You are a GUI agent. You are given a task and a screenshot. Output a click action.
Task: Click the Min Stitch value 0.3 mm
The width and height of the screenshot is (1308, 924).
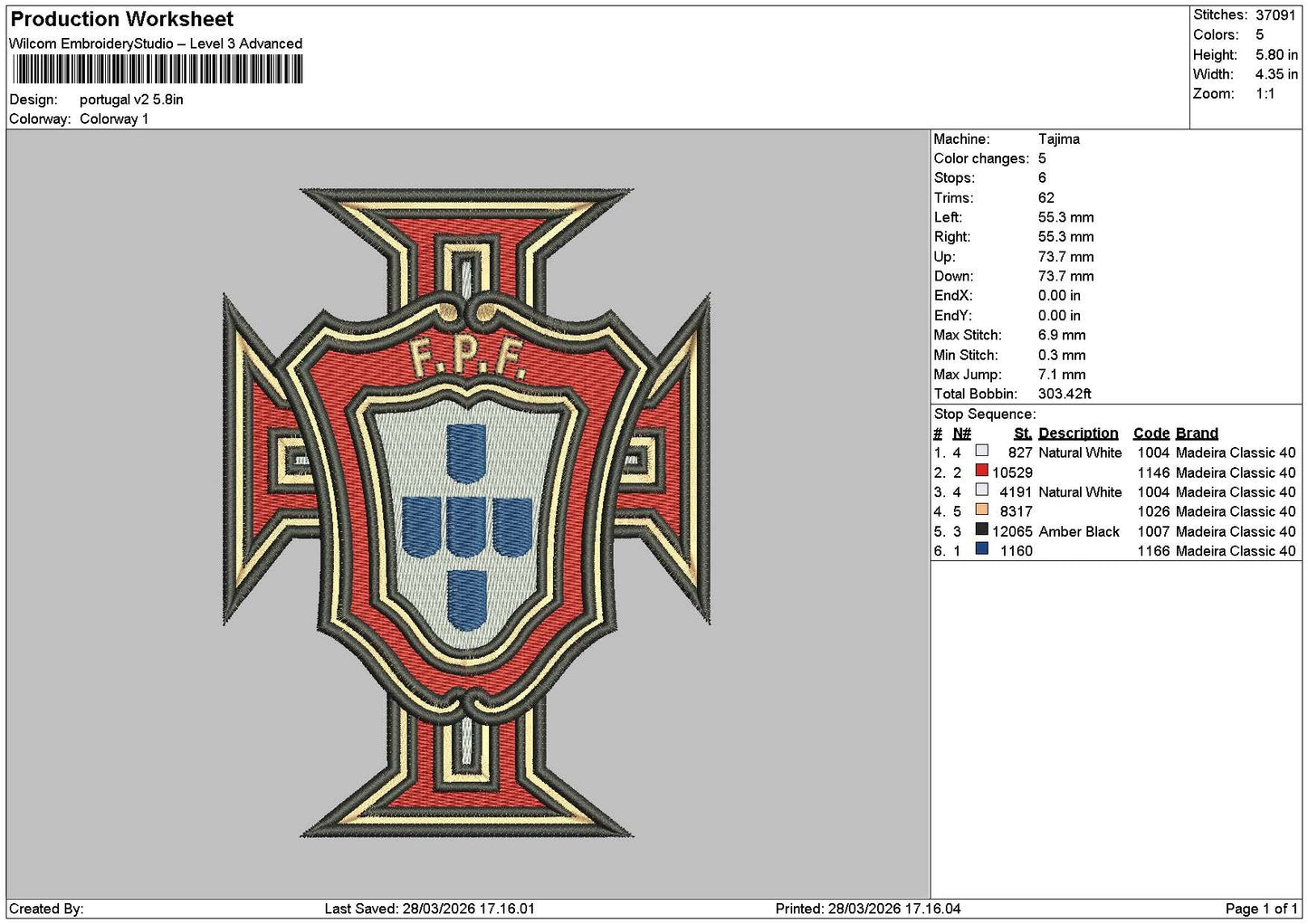click(1062, 355)
